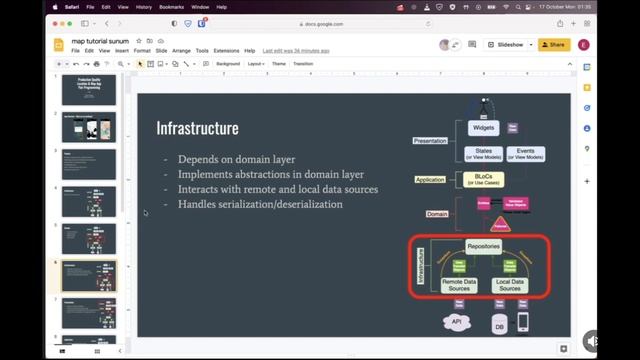Insert a text box

[151, 64]
